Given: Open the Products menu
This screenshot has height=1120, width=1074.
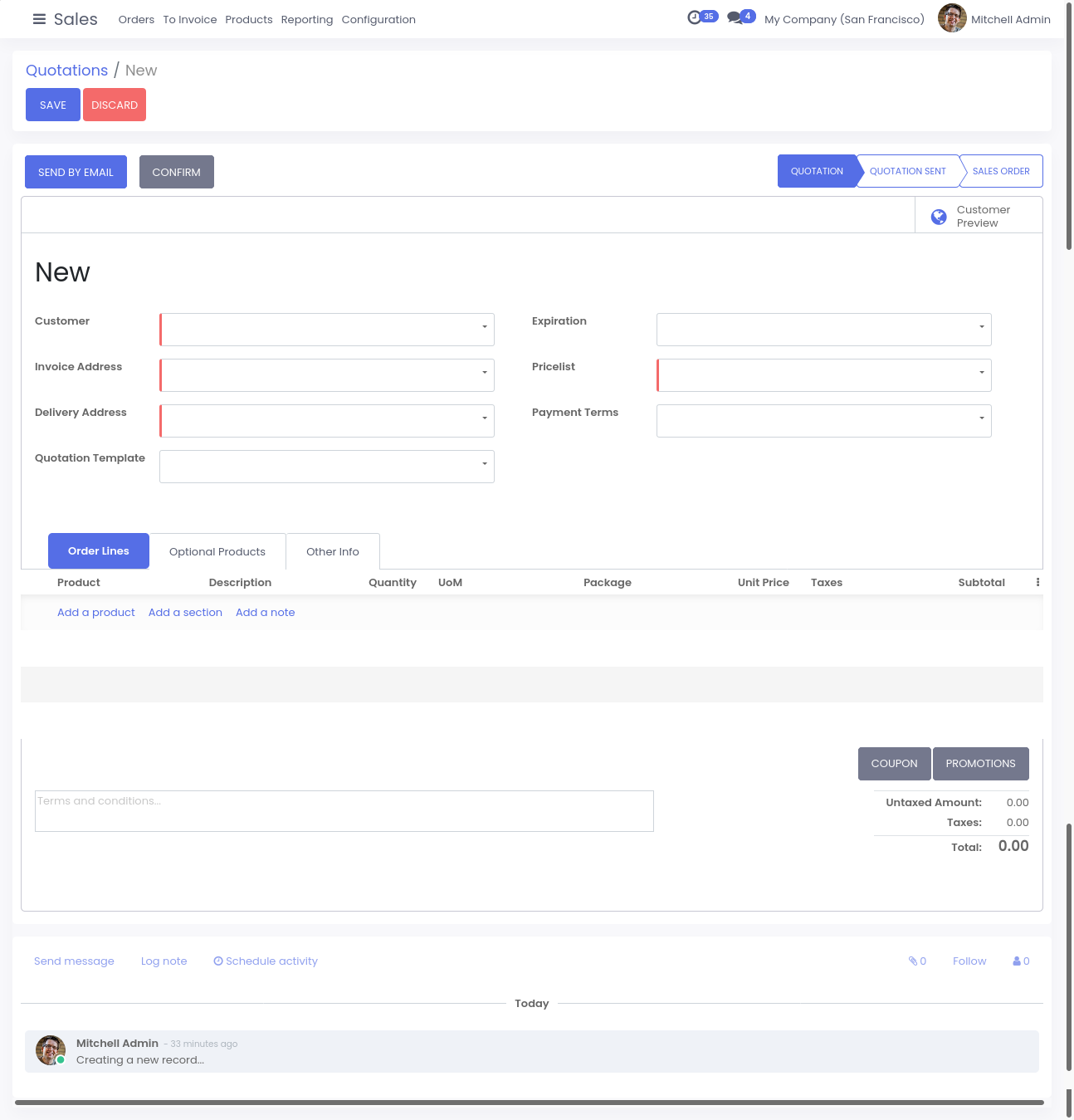Looking at the screenshot, I should tap(249, 19).
